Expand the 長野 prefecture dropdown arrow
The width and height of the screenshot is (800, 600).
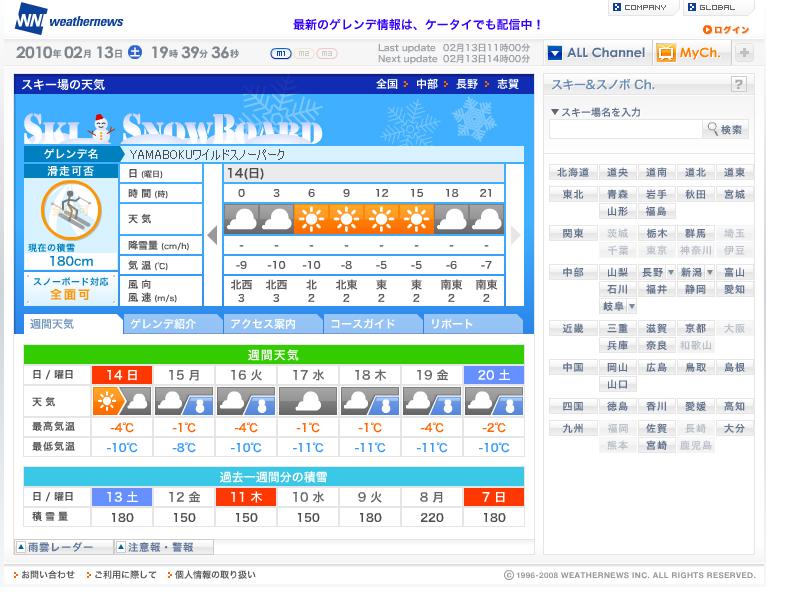(x=670, y=272)
